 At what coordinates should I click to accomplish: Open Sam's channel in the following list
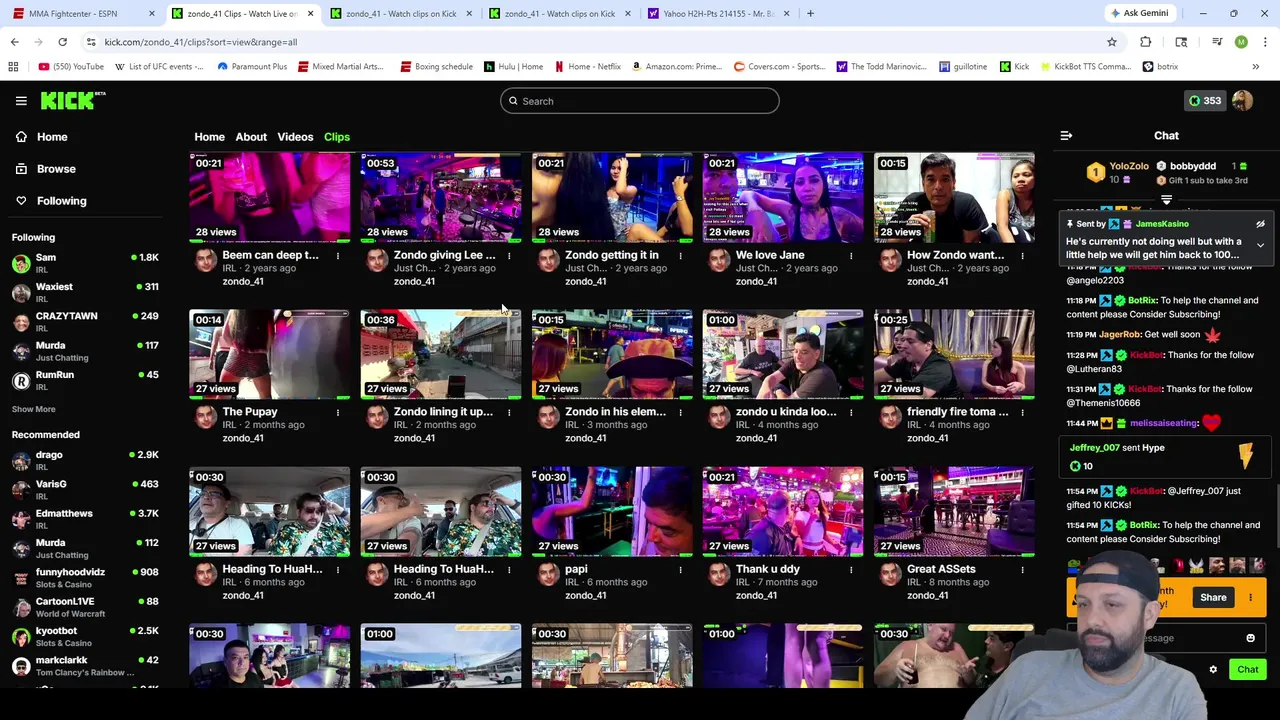[x=85, y=263]
